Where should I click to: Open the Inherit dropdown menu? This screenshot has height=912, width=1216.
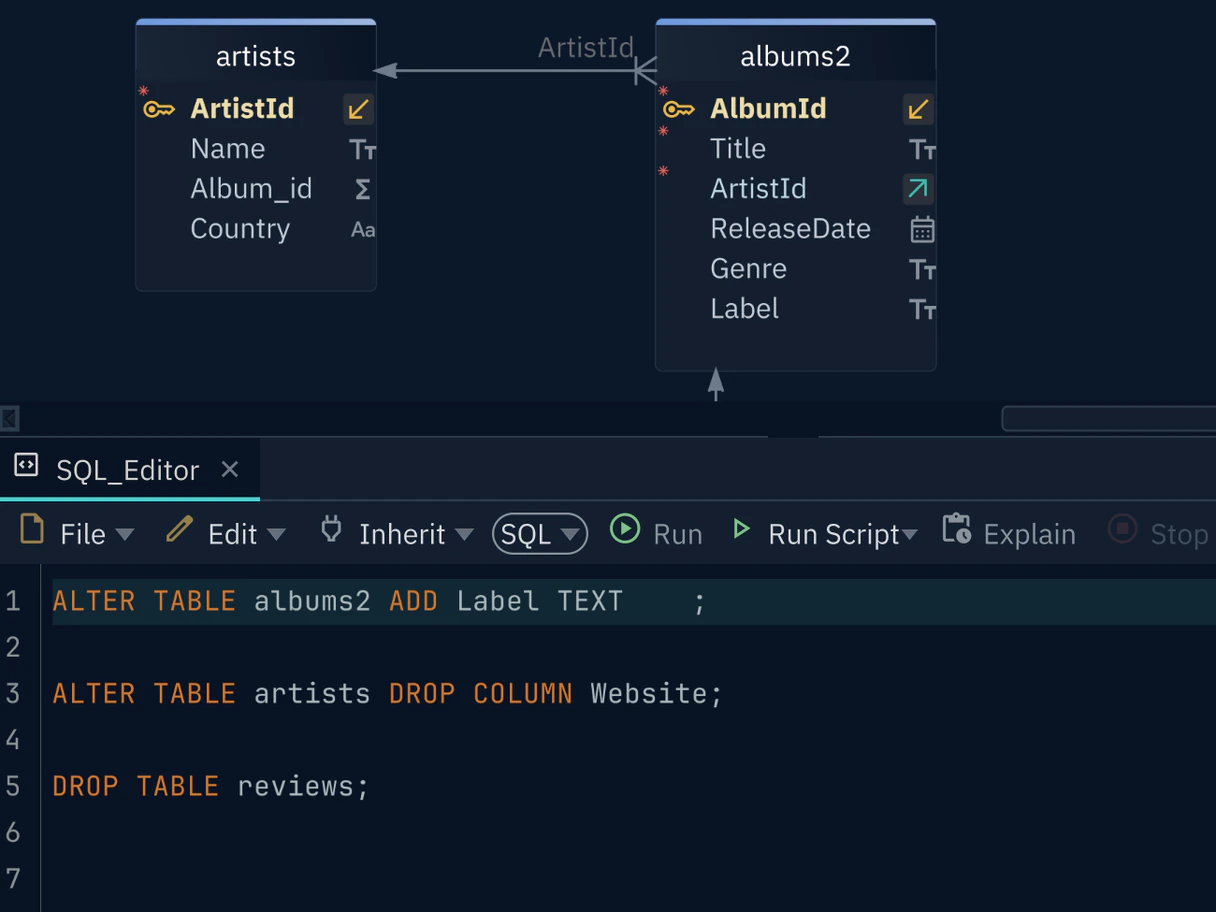click(464, 535)
